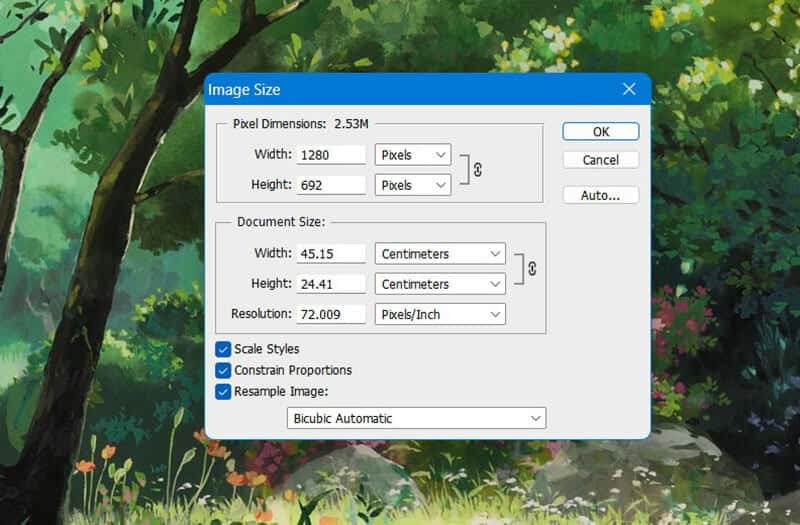Click the Resolution field showing 72.009

coord(331,314)
